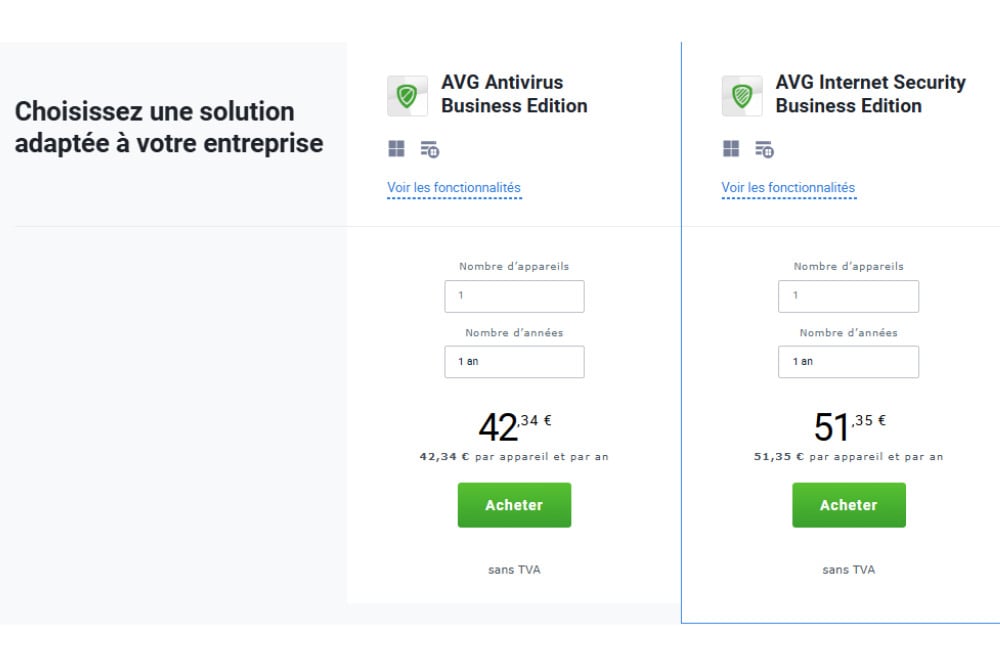Open Voir les fonctionnalités for Internet Security
Screen dimensions: 1000x667
pos(788,188)
